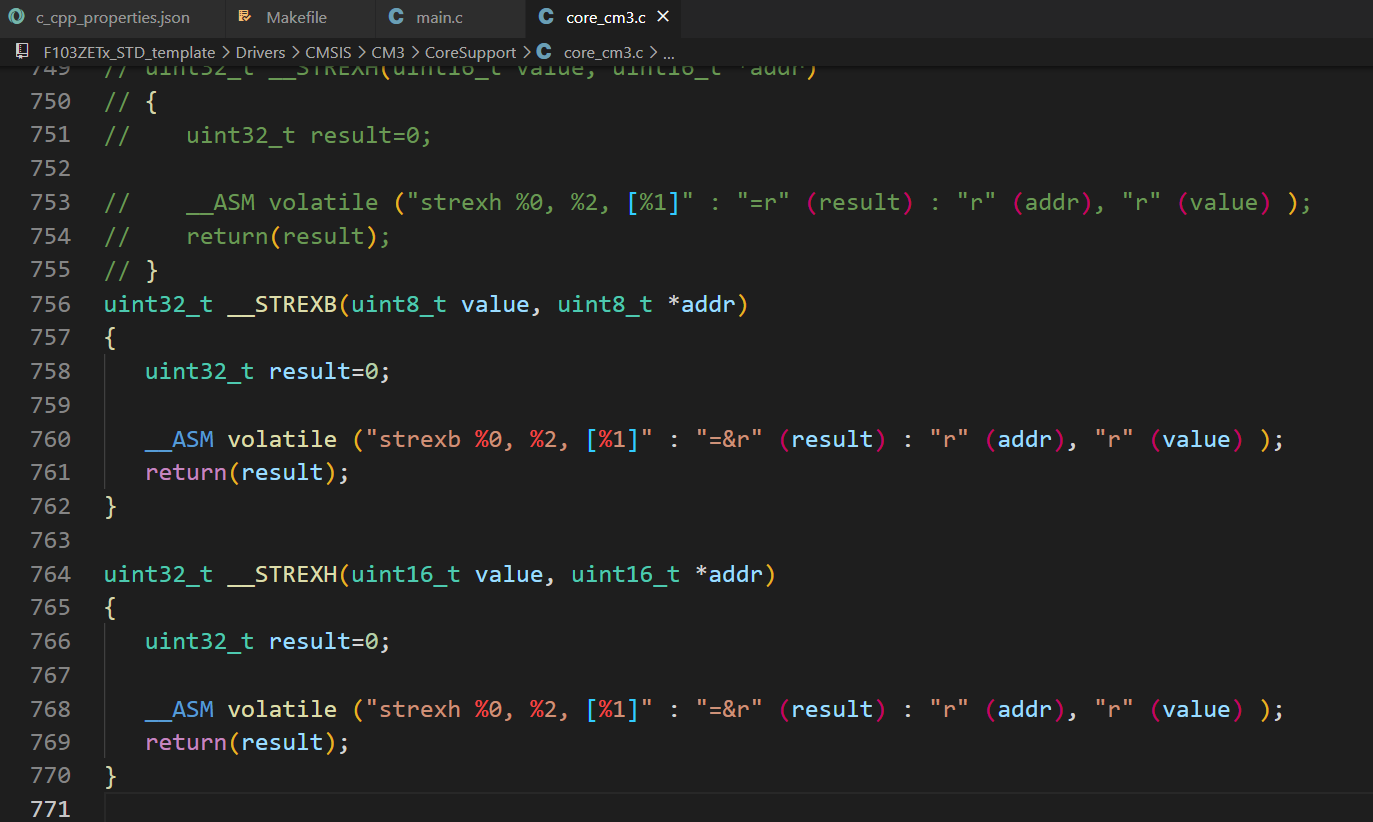Click the __ASM keyword on line 760
1373x822 pixels.
click(179, 439)
